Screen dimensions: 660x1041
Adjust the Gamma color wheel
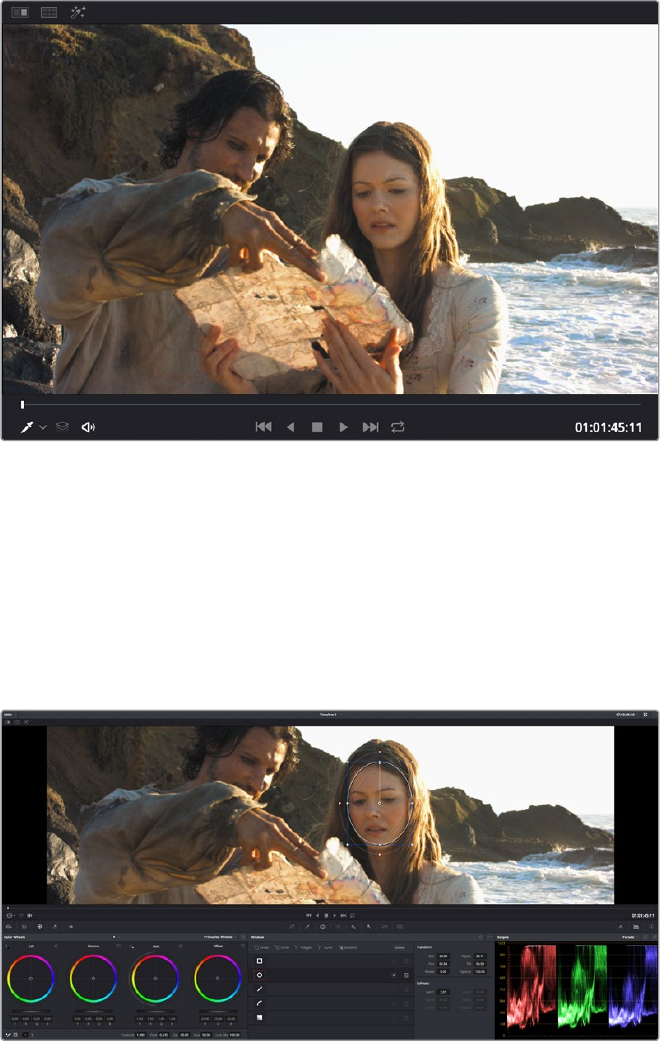pos(93,978)
